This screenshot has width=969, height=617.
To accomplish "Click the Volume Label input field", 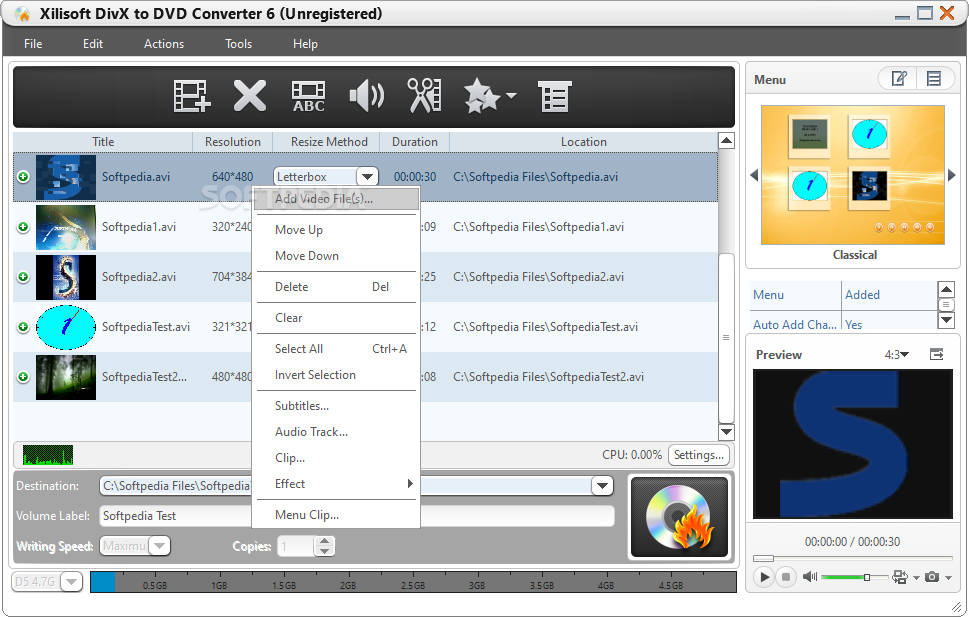I will point(357,516).
